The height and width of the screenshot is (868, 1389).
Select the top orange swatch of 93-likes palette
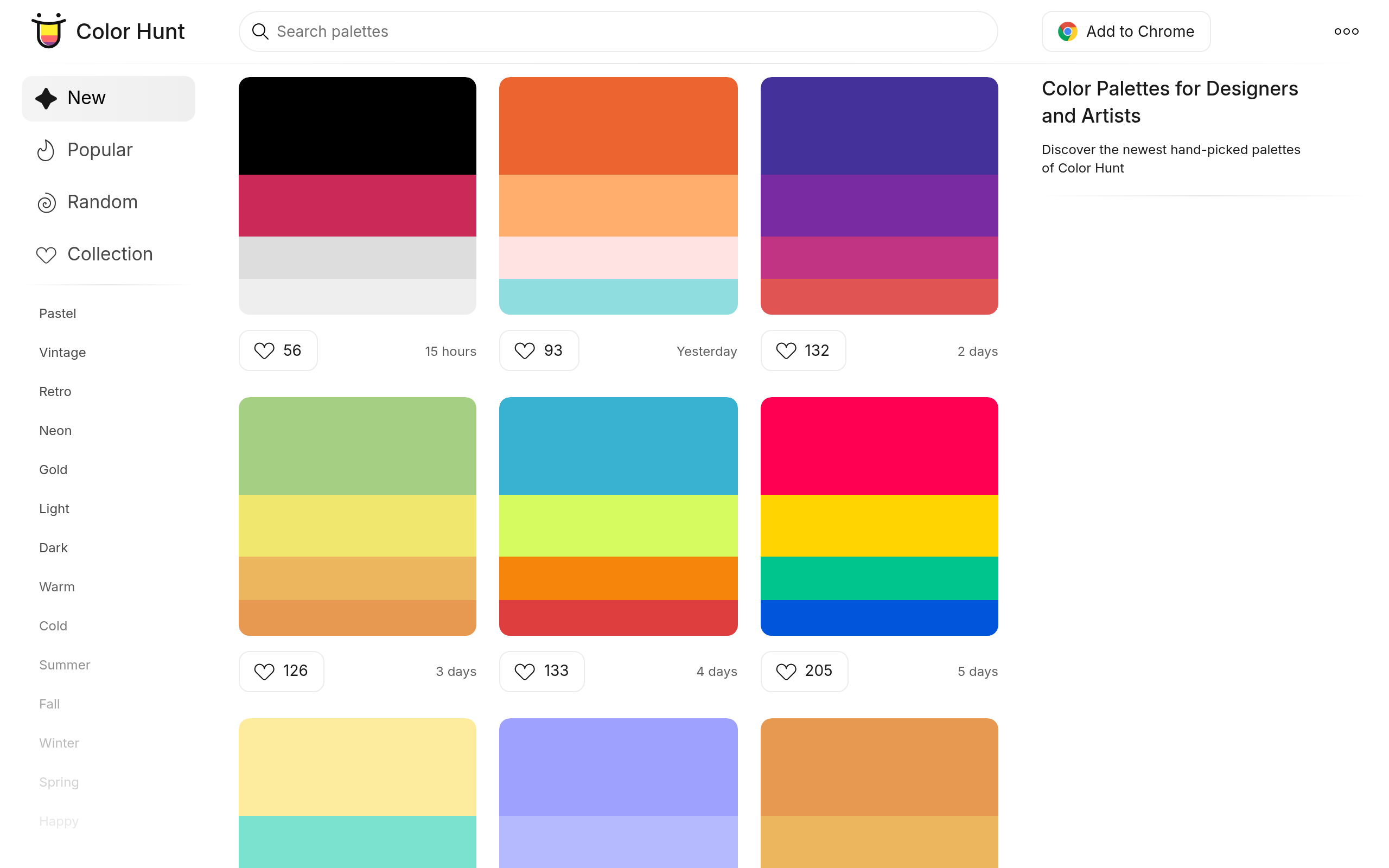[x=618, y=126]
